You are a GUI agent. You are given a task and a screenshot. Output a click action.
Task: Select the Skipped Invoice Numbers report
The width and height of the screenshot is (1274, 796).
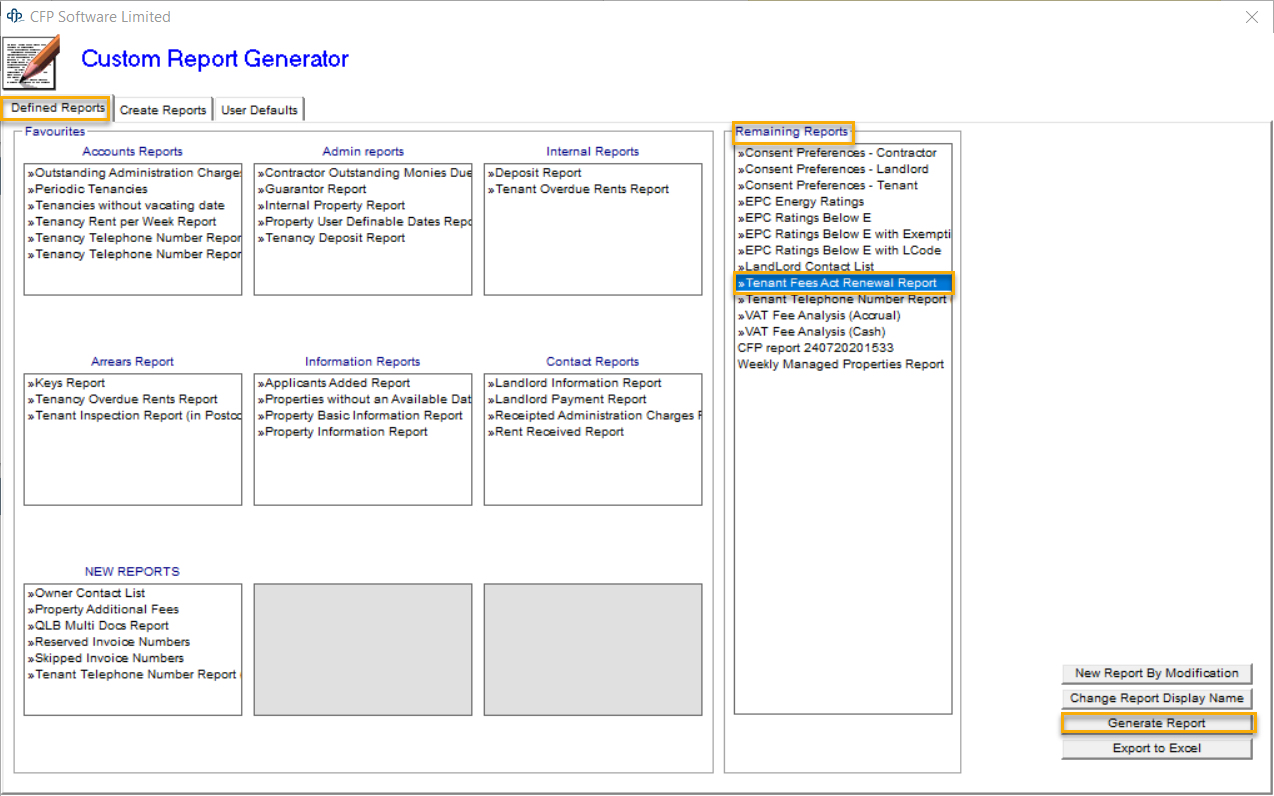106,658
